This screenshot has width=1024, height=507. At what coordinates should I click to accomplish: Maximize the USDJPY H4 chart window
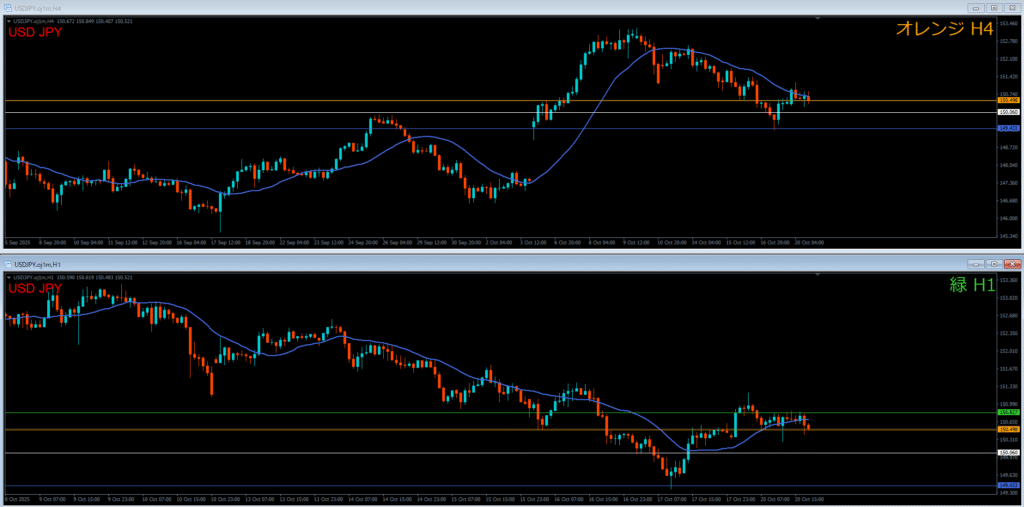[x=994, y=7]
